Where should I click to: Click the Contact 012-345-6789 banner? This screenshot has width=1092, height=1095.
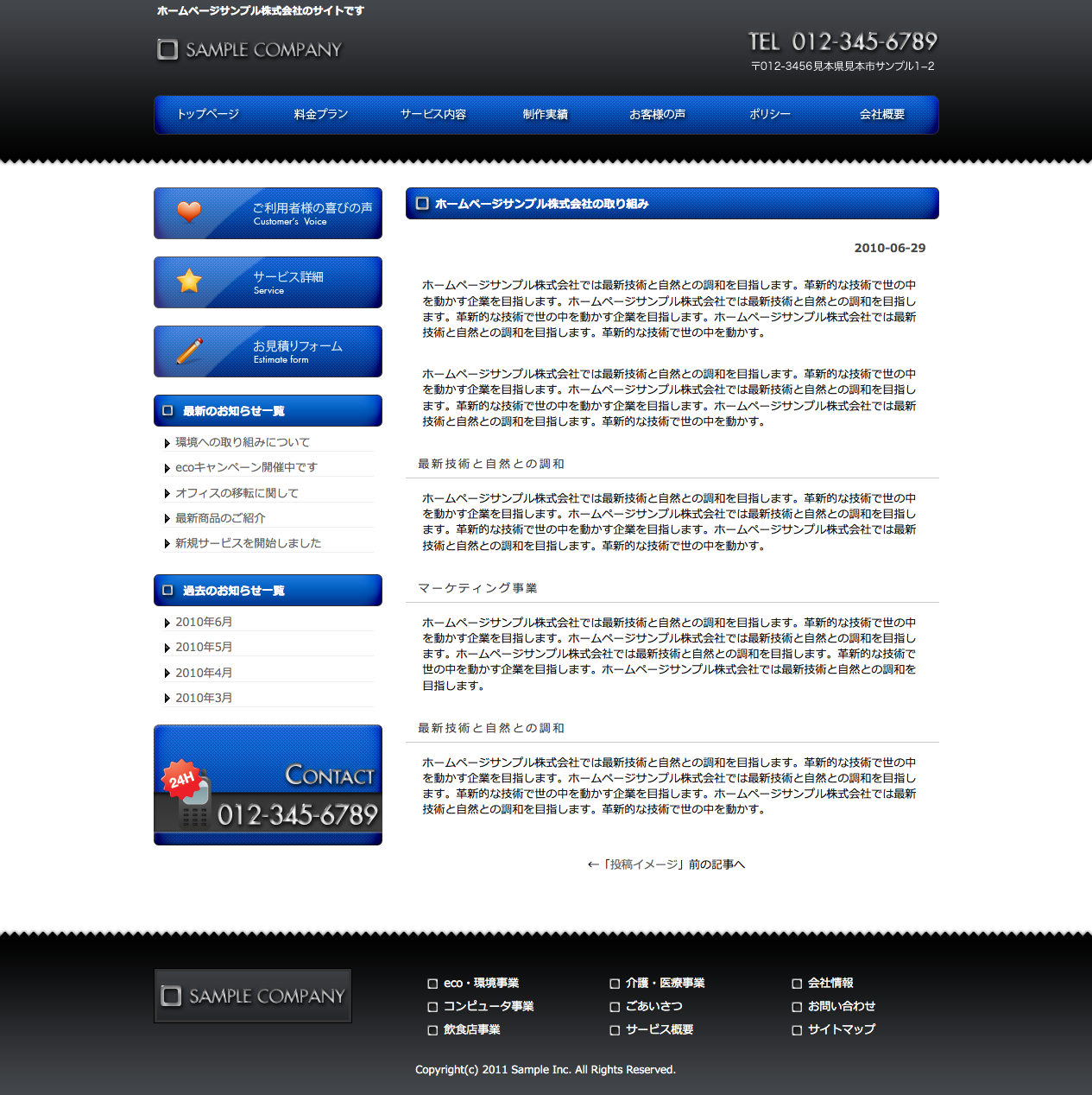pyautogui.click(x=268, y=785)
